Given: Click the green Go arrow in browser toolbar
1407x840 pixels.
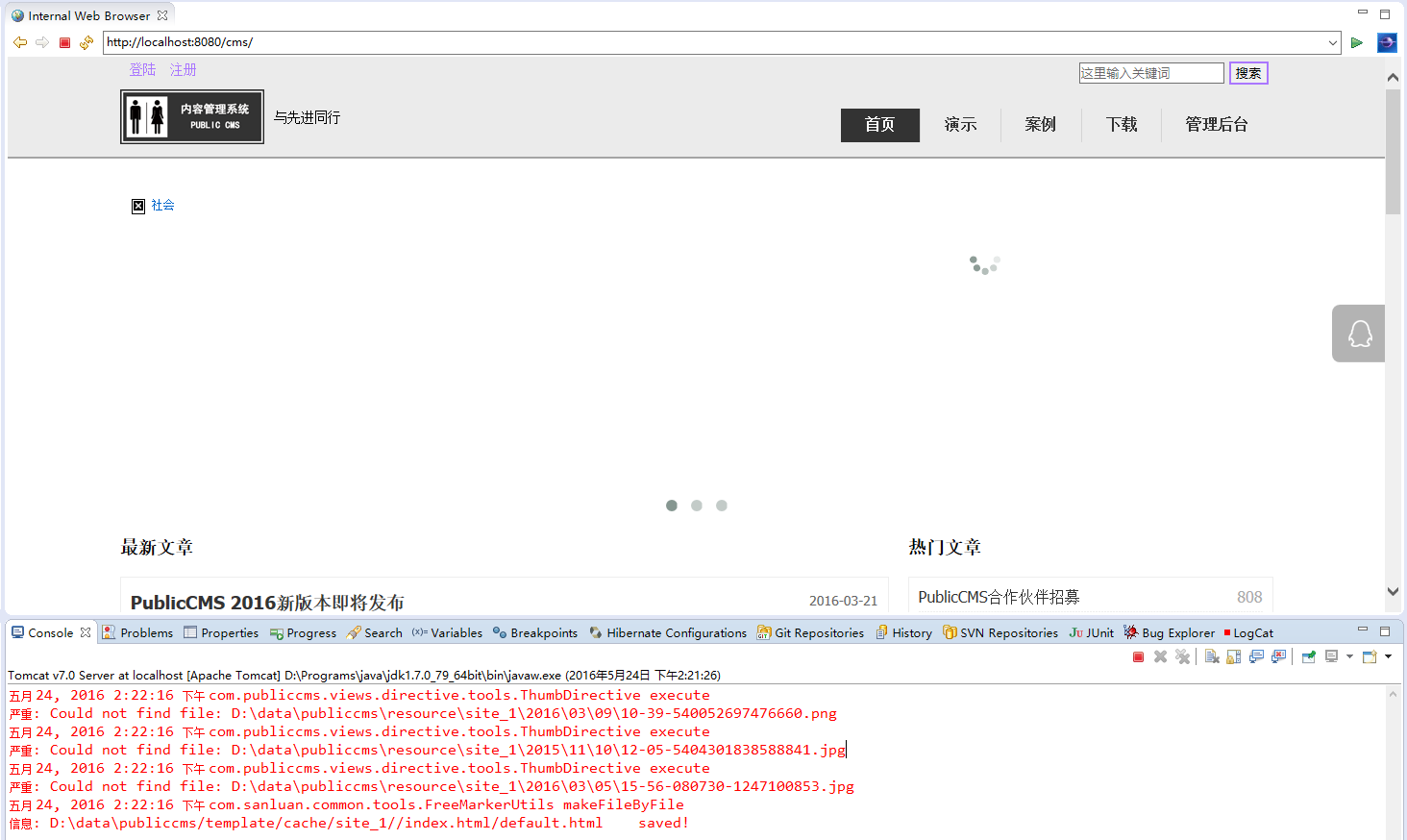Looking at the screenshot, I should point(1357,42).
